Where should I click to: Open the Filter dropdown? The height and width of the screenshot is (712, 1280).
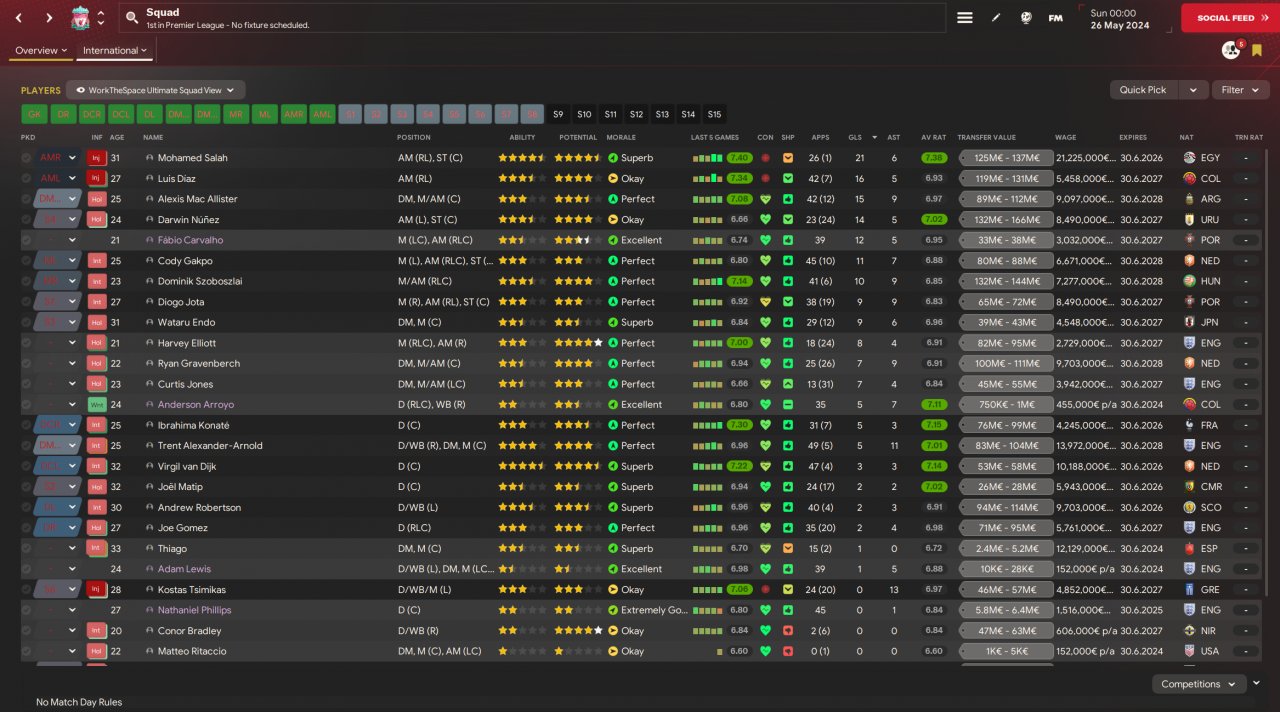click(1241, 90)
